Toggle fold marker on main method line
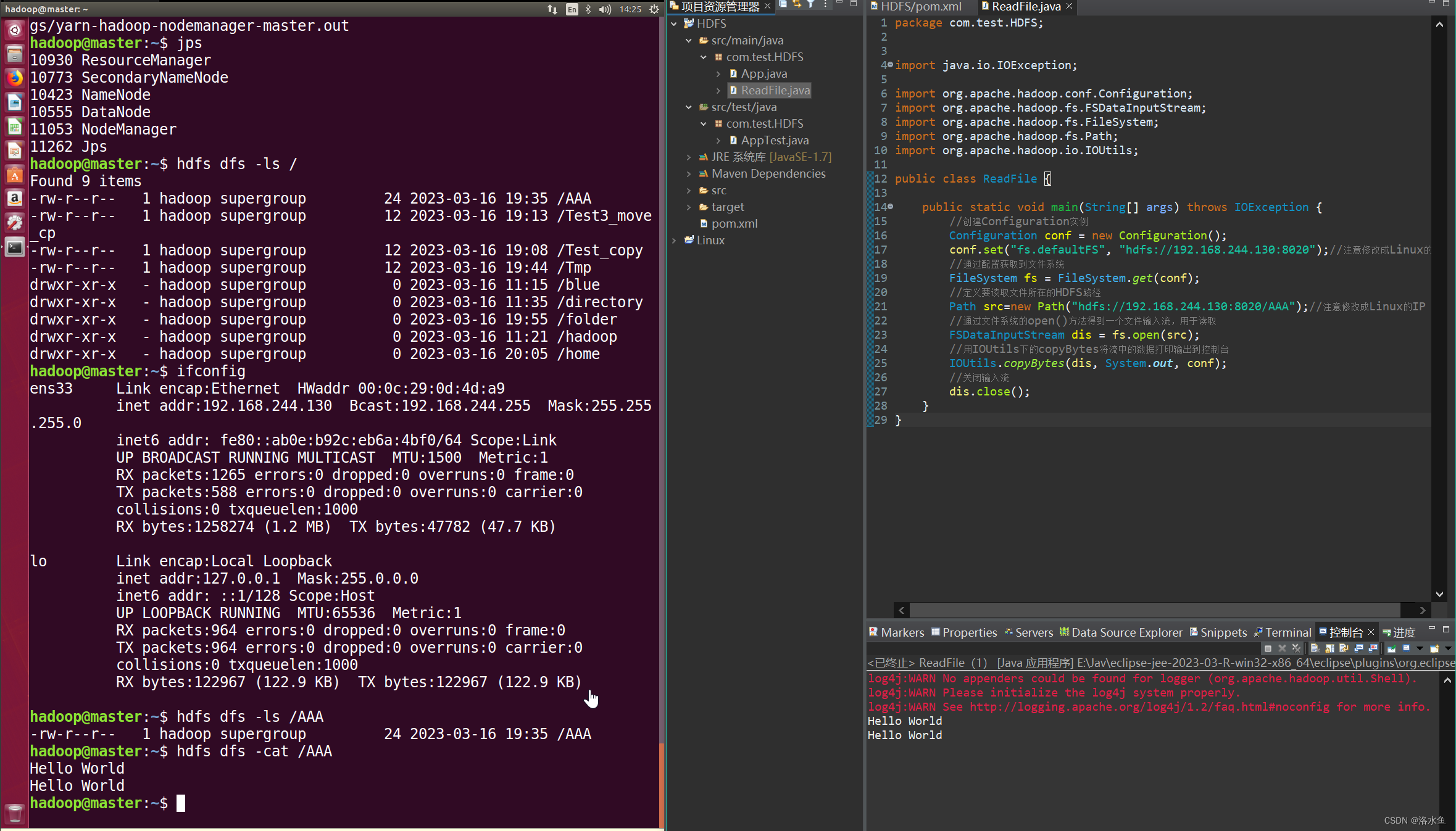The height and width of the screenshot is (831, 1456). coord(891,207)
